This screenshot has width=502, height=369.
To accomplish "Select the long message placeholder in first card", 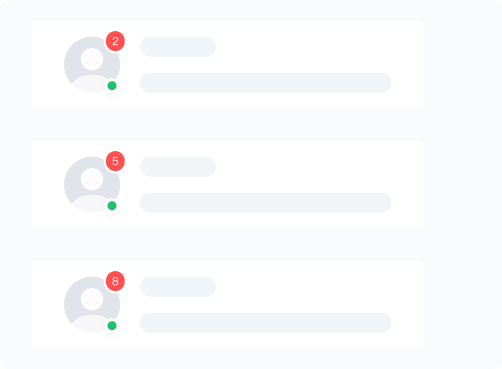I will coord(265,83).
